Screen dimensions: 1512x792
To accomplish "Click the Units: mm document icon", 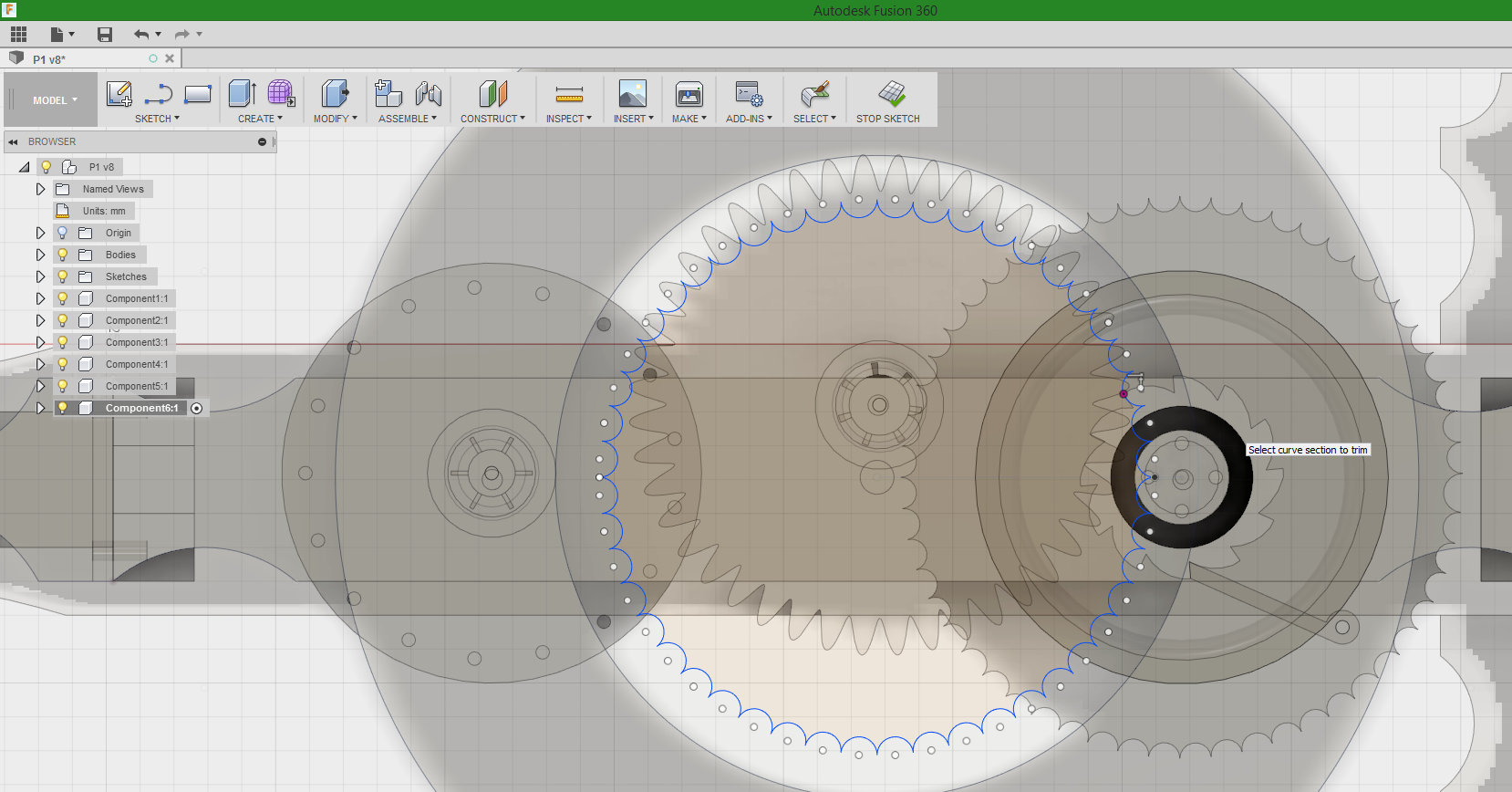I will (63, 211).
